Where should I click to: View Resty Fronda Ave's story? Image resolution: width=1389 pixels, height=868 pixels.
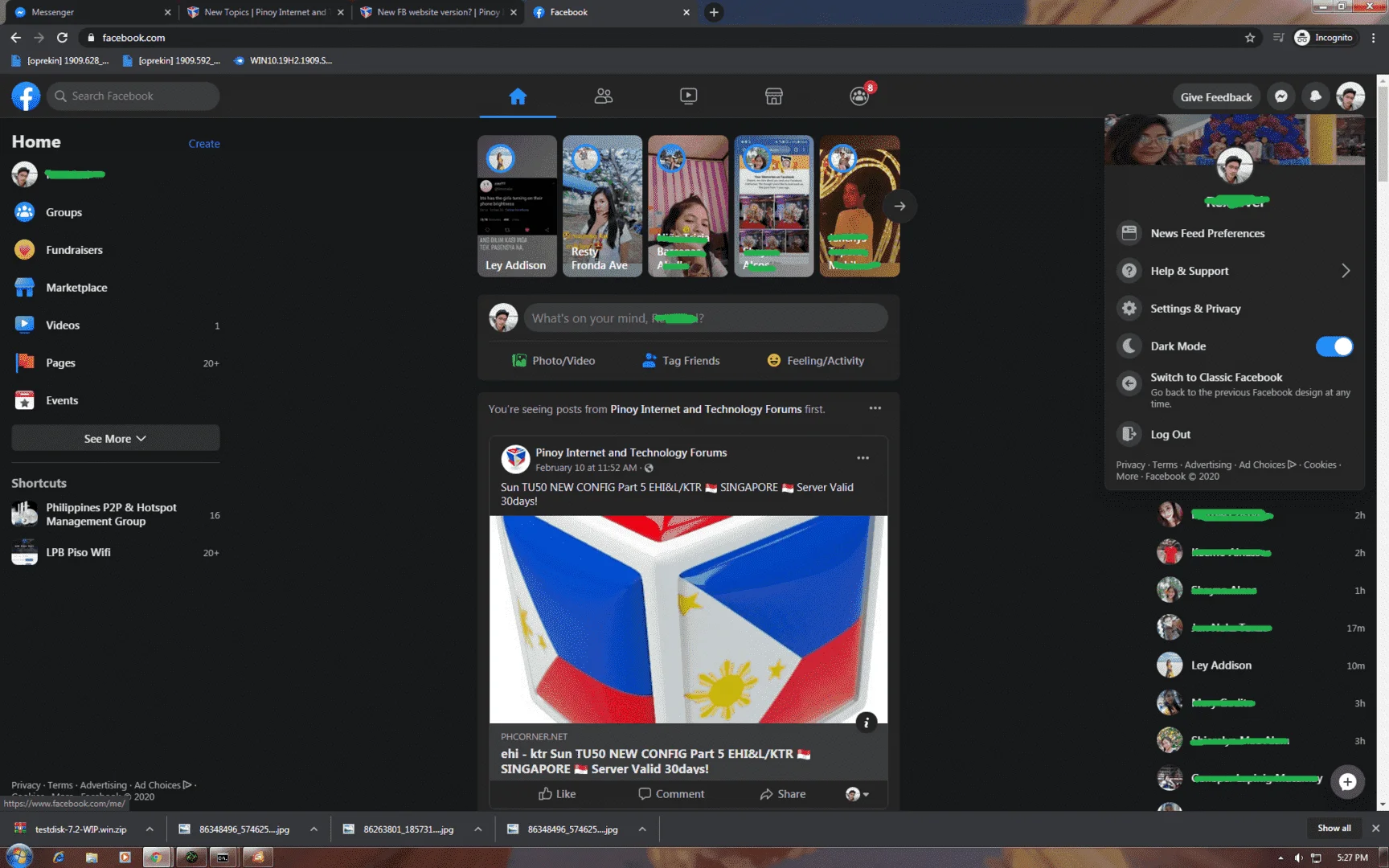pyautogui.click(x=603, y=206)
